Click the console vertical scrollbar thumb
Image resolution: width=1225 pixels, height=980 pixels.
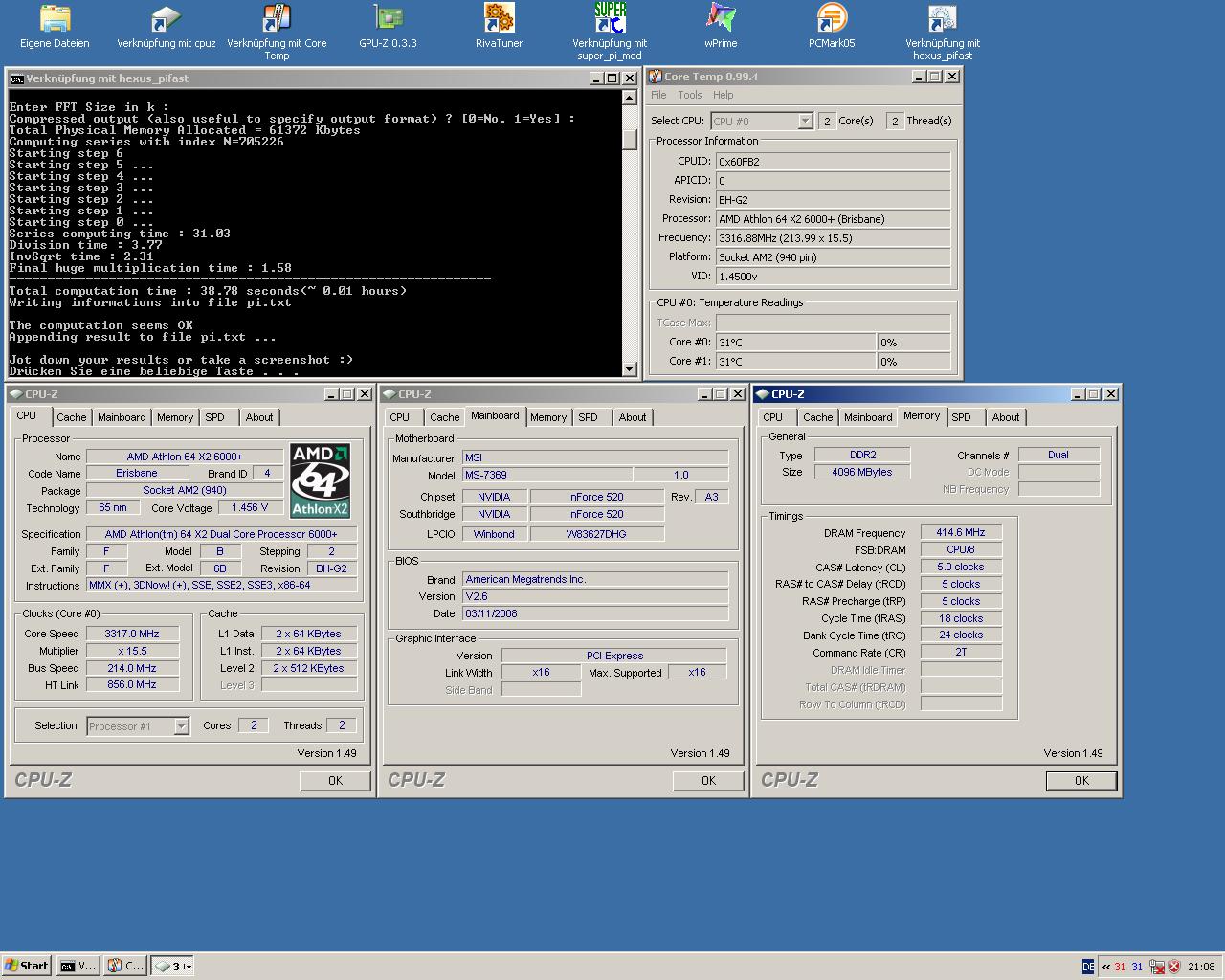click(x=629, y=140)
